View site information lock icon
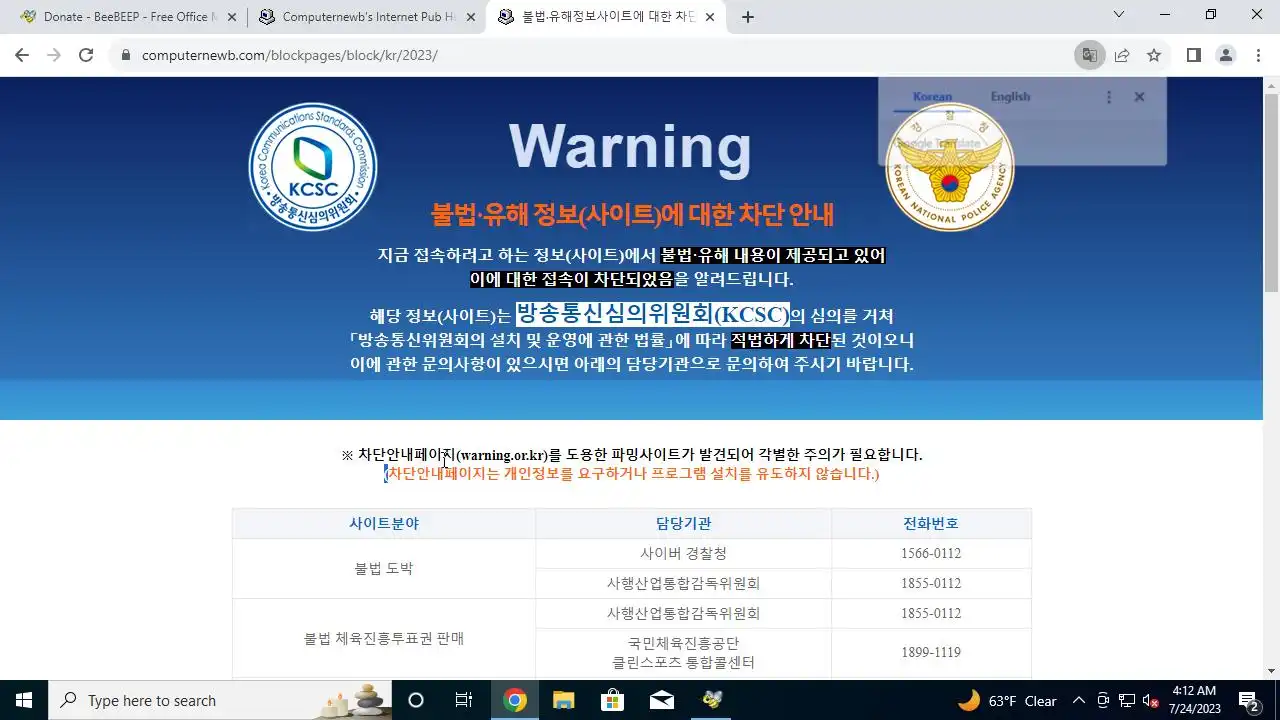1280x720 pixels. point(126,55)
